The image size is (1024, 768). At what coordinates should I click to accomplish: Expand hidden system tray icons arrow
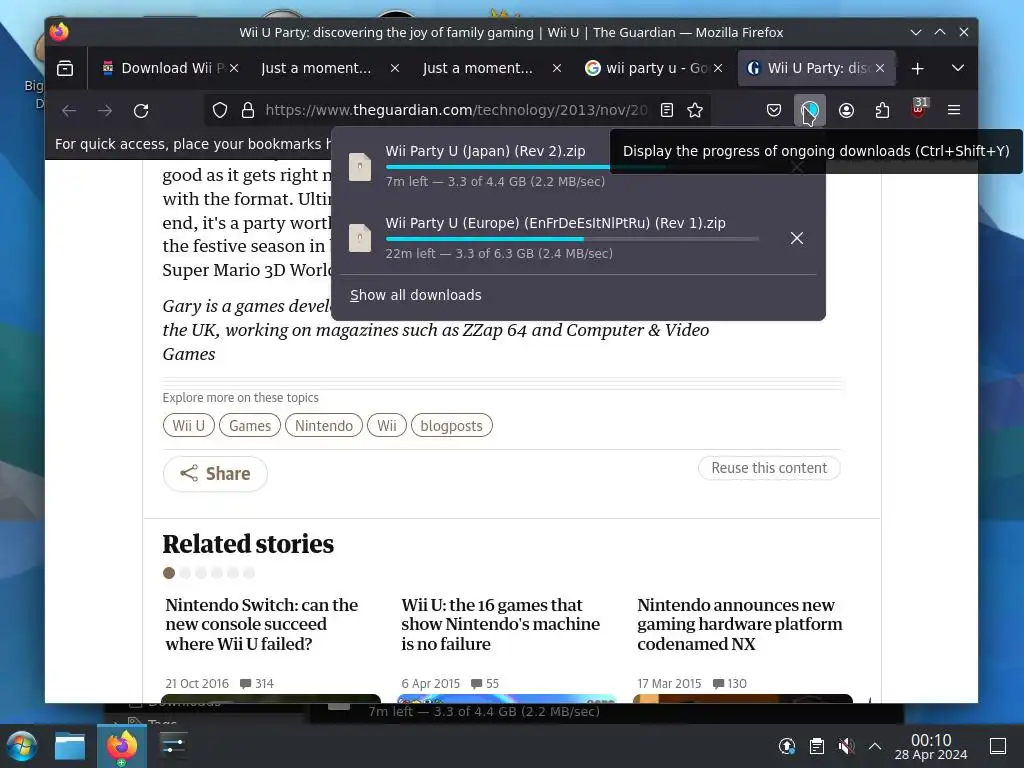pyautogui.click(x=875, y=746)
